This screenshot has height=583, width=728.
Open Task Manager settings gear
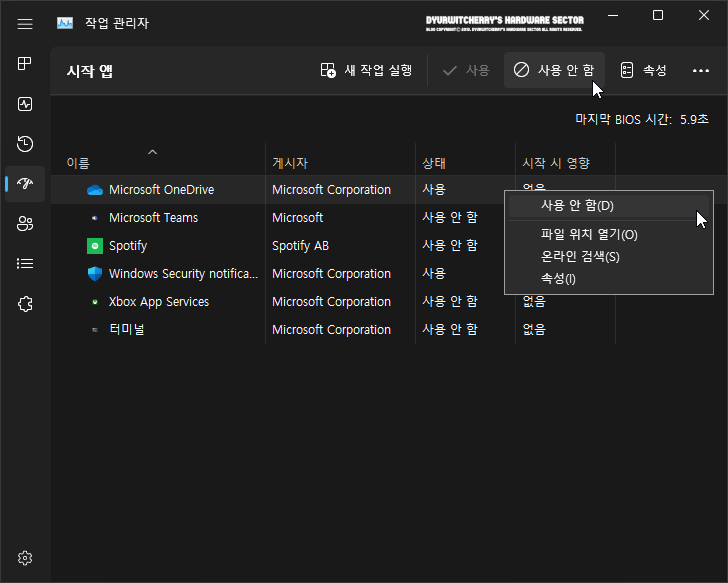click(25, 558)
